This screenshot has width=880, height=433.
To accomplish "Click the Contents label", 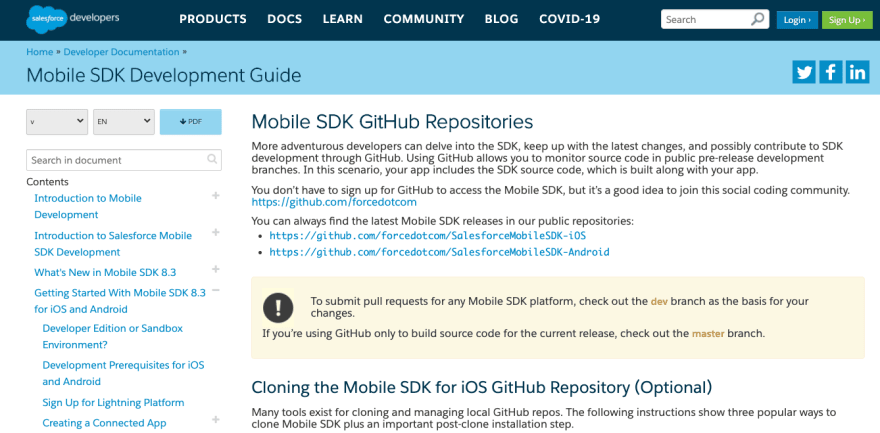I will [x=48, y=182].
